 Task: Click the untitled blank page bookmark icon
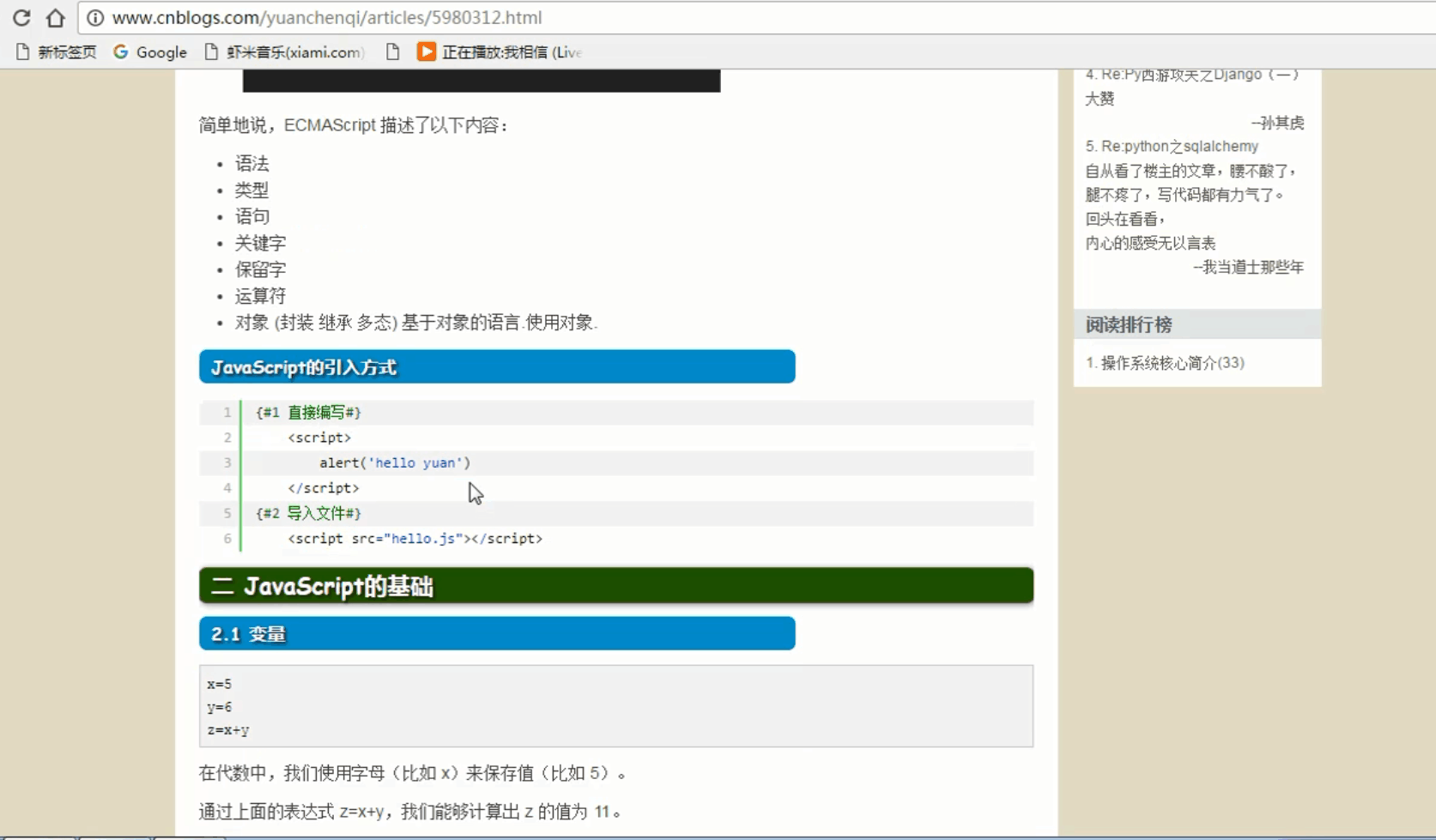[x=392, y=52]
